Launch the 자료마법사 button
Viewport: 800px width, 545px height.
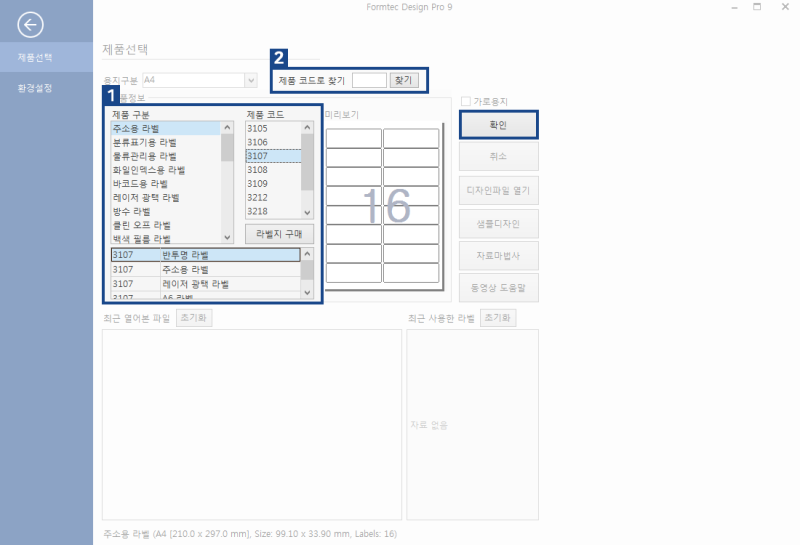[498, 256]
